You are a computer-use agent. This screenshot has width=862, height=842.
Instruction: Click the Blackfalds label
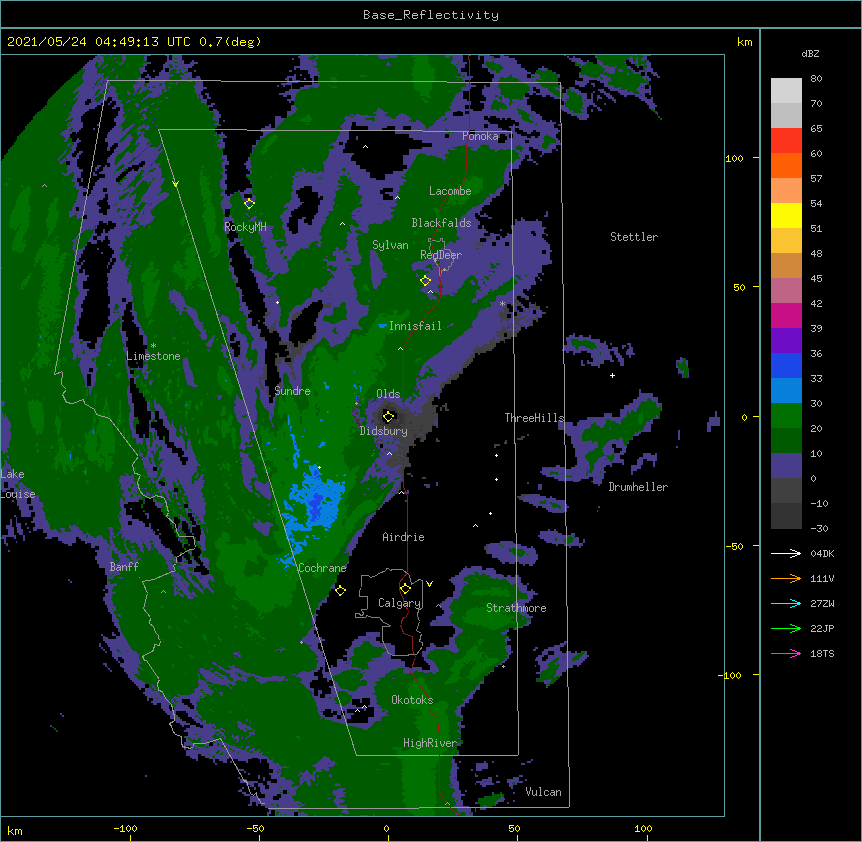pyautogui.click(x=441, y=223)
